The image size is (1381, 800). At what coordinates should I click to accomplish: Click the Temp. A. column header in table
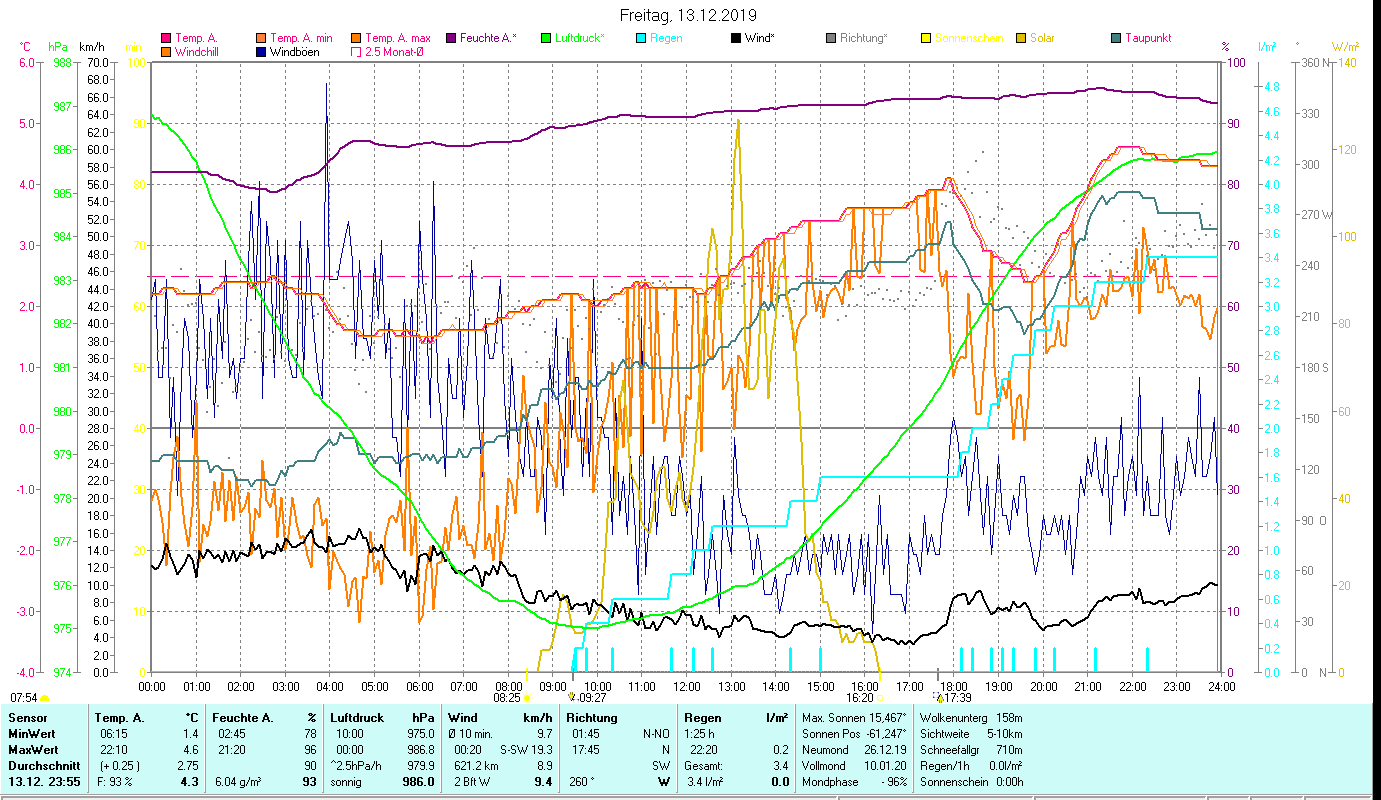[x=119, y=718]
